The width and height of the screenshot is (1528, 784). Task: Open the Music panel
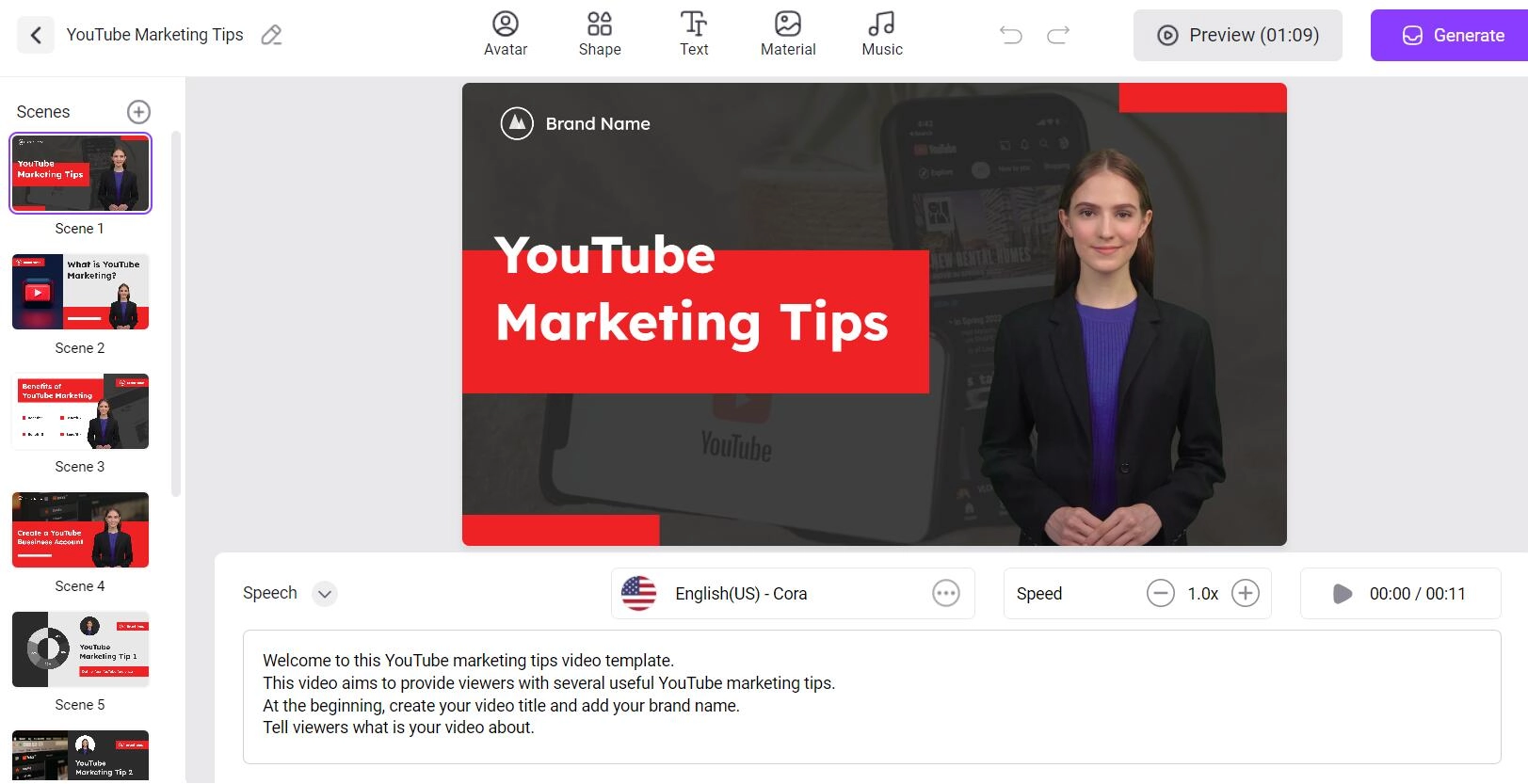882,35
